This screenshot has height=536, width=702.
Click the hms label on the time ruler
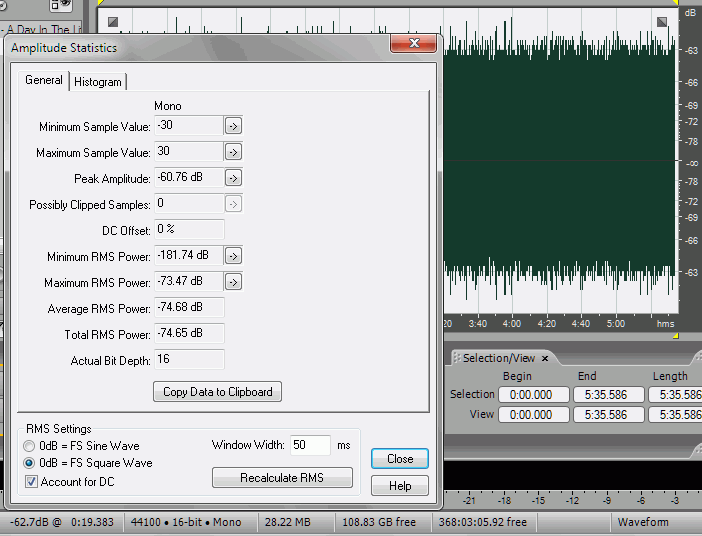pos(665,323)
